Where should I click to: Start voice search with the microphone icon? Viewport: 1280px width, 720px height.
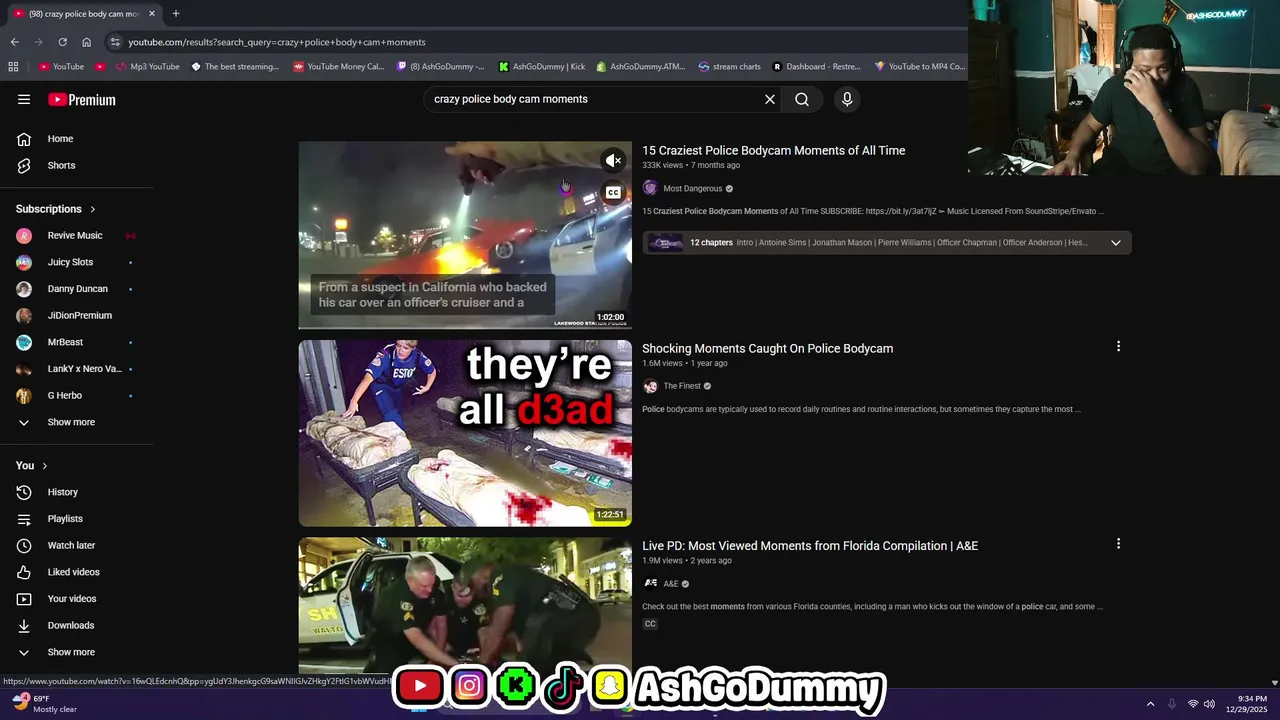click(847, 99)
